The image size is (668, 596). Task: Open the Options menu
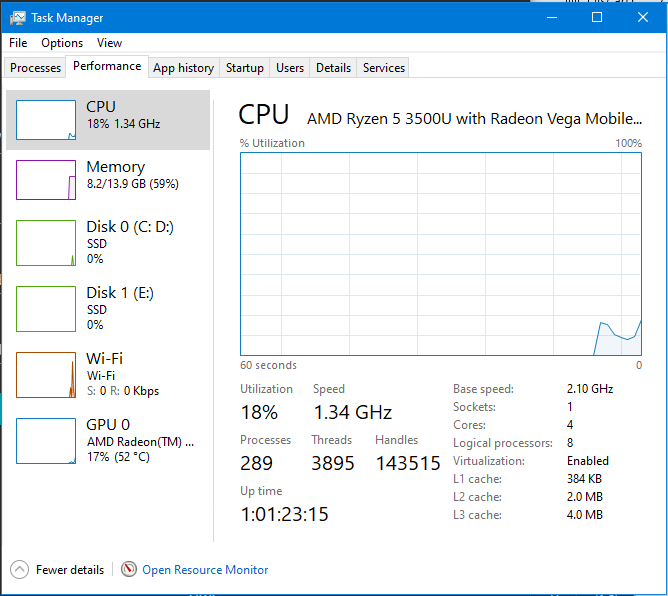click(x=62, y=43)
